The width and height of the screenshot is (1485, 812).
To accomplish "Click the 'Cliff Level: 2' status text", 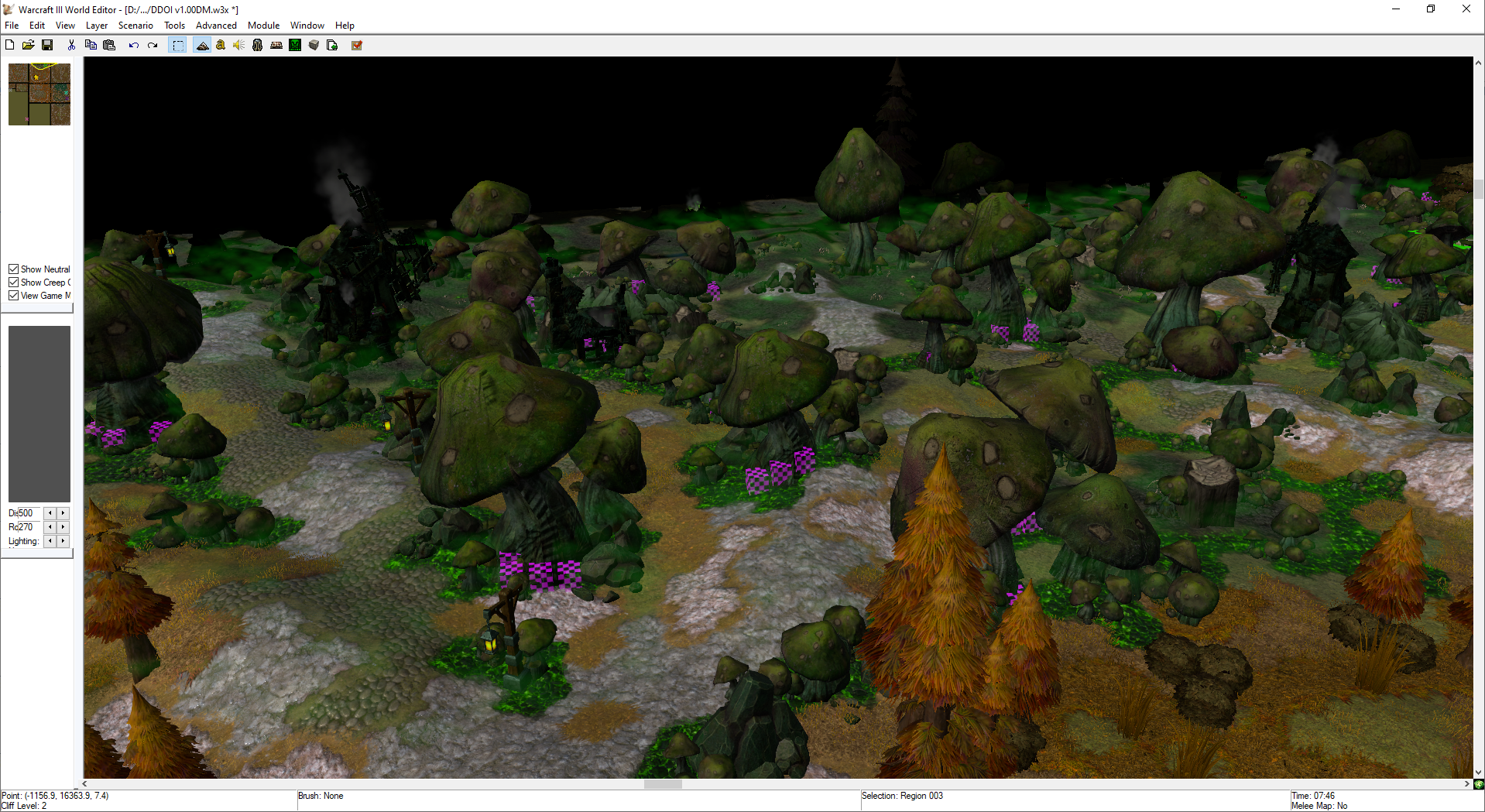I will coord(25,806).
